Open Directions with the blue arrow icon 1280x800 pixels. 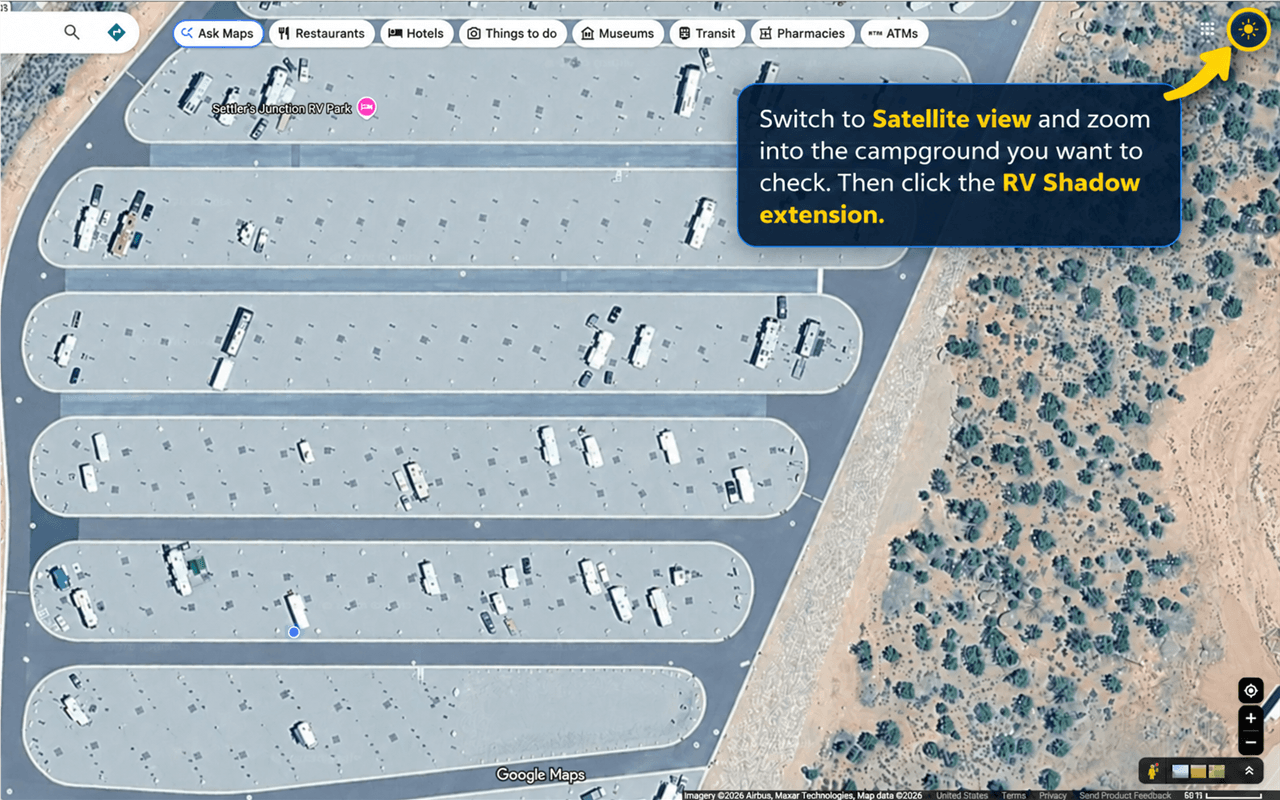[116, 32]
